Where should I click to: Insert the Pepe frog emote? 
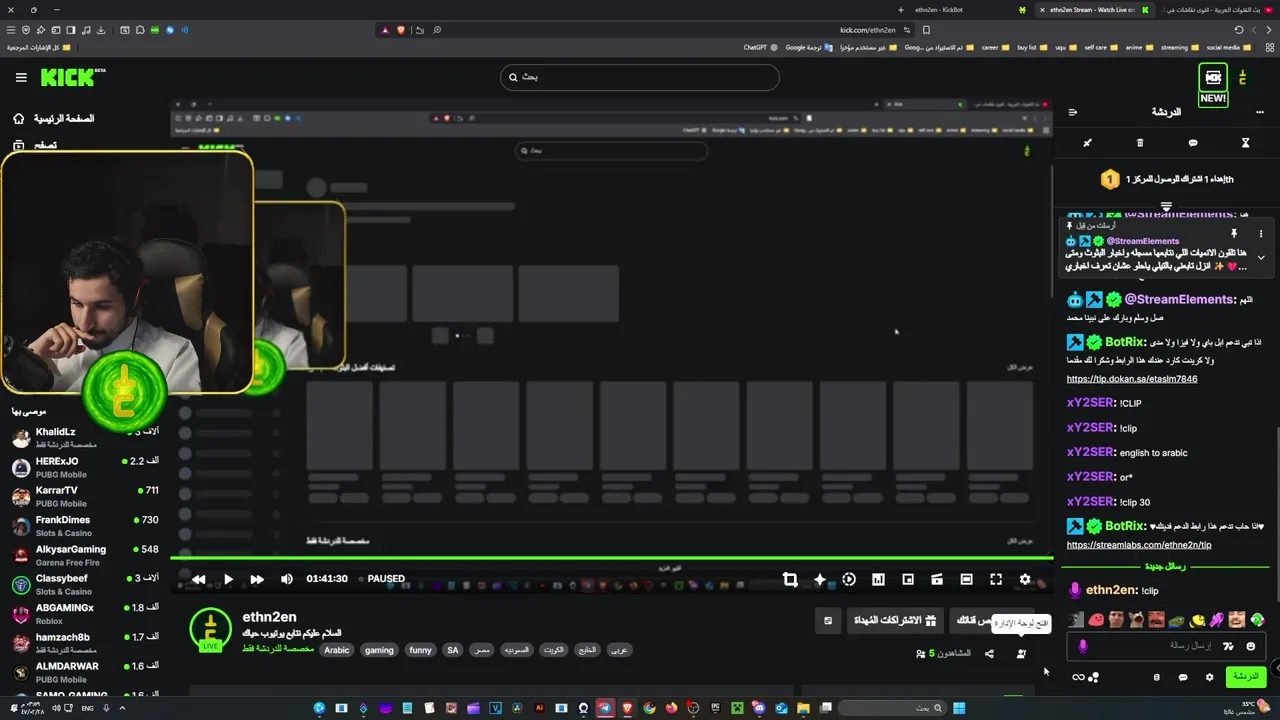pyautogui.click(x=1177, y=620)
